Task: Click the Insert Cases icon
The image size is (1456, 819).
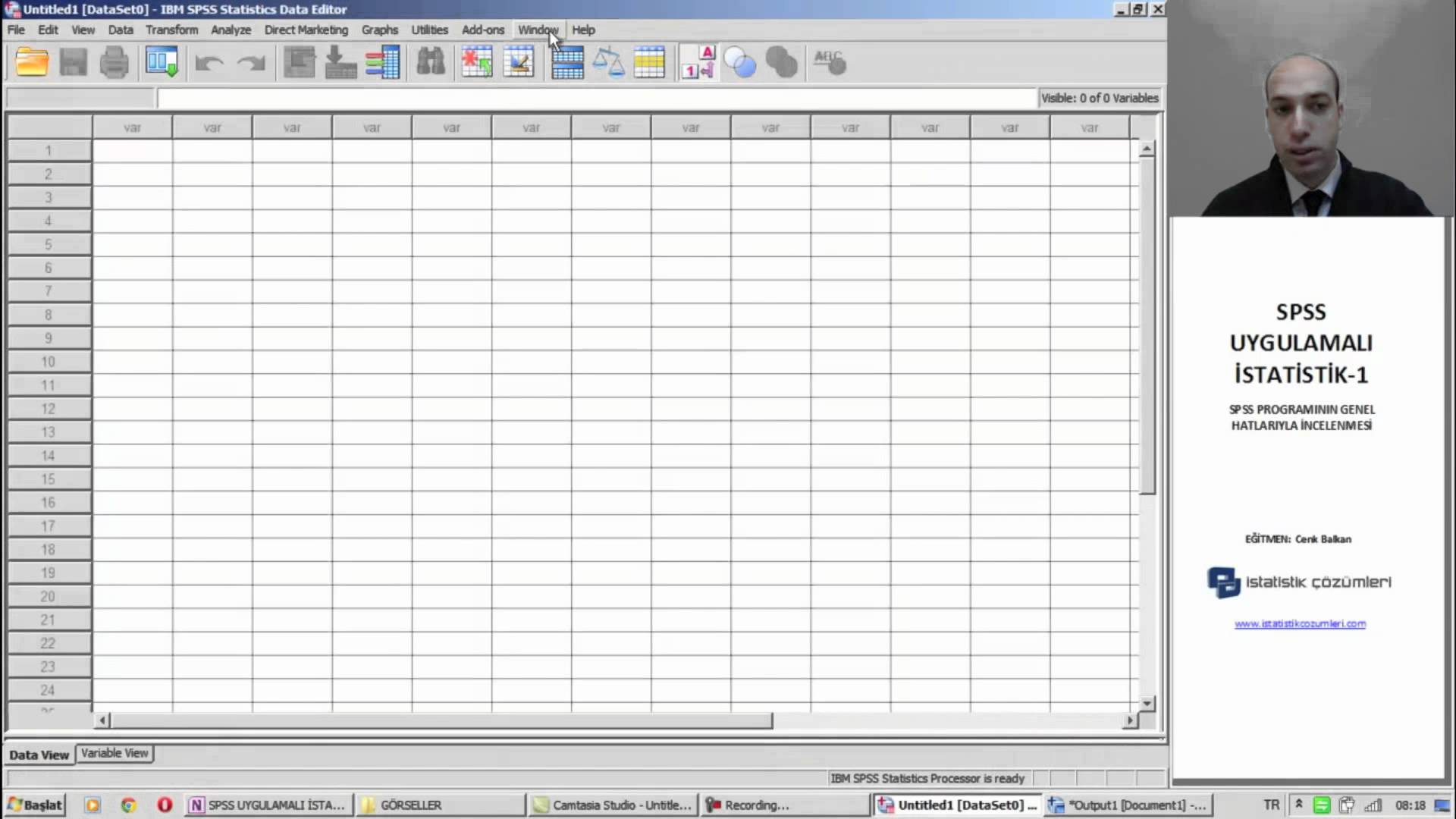Action: [x=477, y=62]
